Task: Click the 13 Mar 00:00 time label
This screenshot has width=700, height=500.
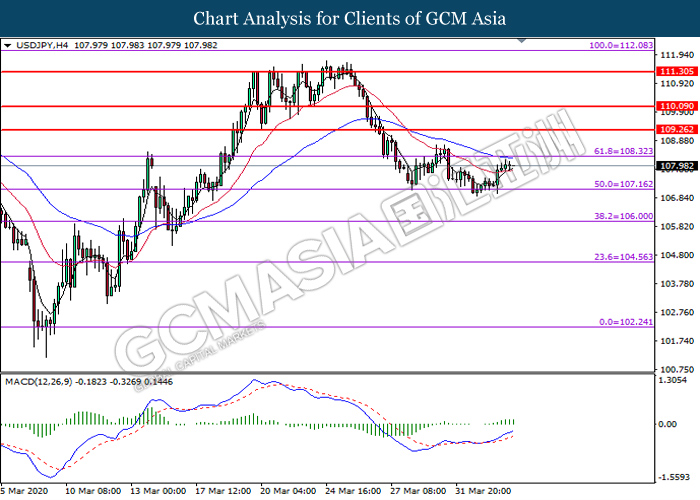Action: (x=158, y=491)
